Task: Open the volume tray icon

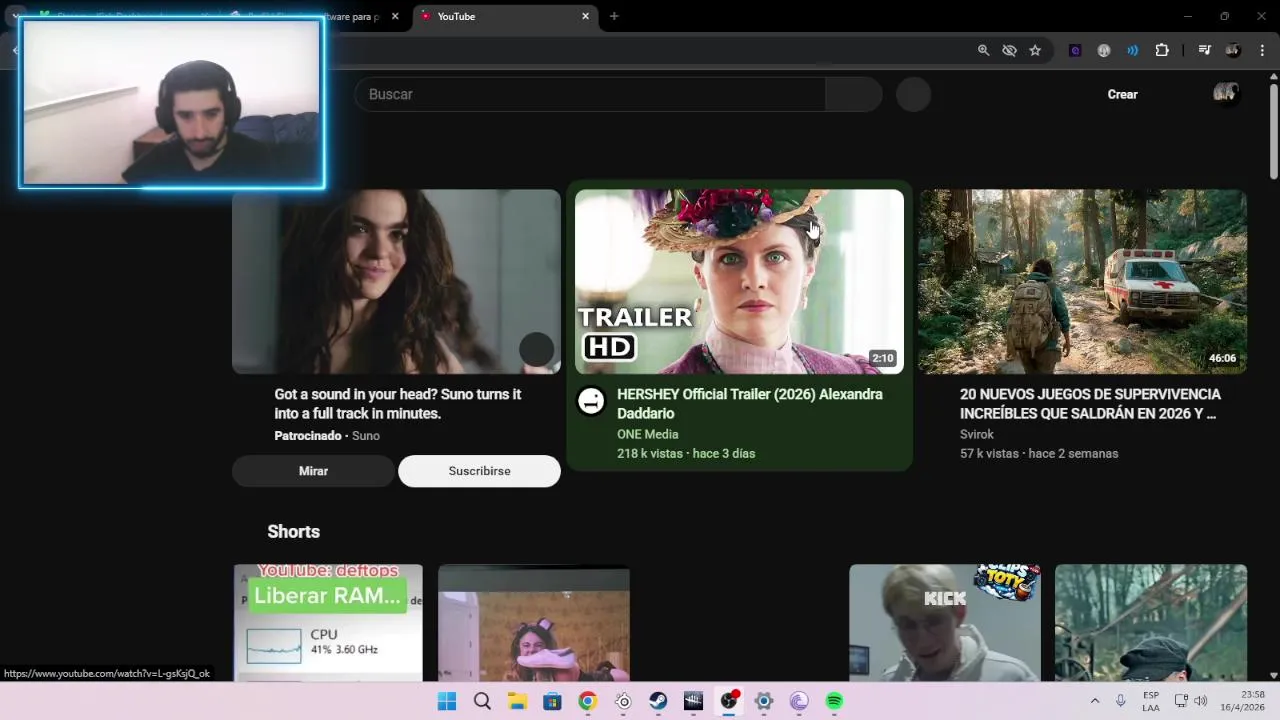Action: [x=1201, y=701]
